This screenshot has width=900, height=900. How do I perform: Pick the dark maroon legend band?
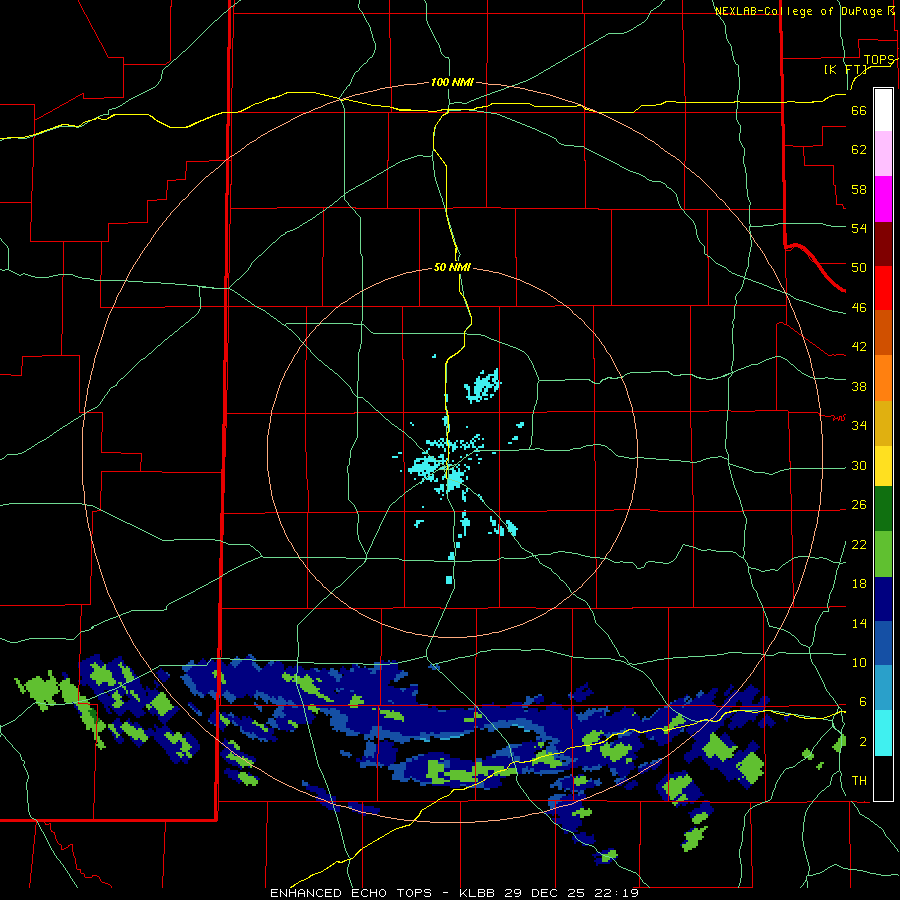click(x=883, y=244)
